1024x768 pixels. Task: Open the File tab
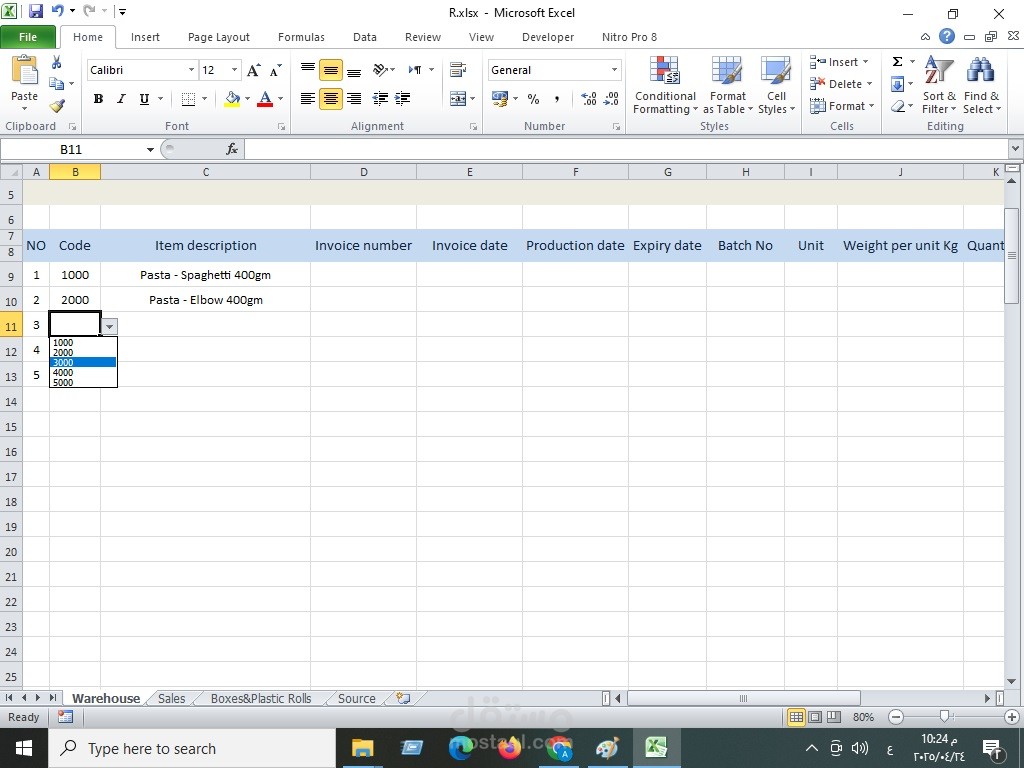coord(28,37)
